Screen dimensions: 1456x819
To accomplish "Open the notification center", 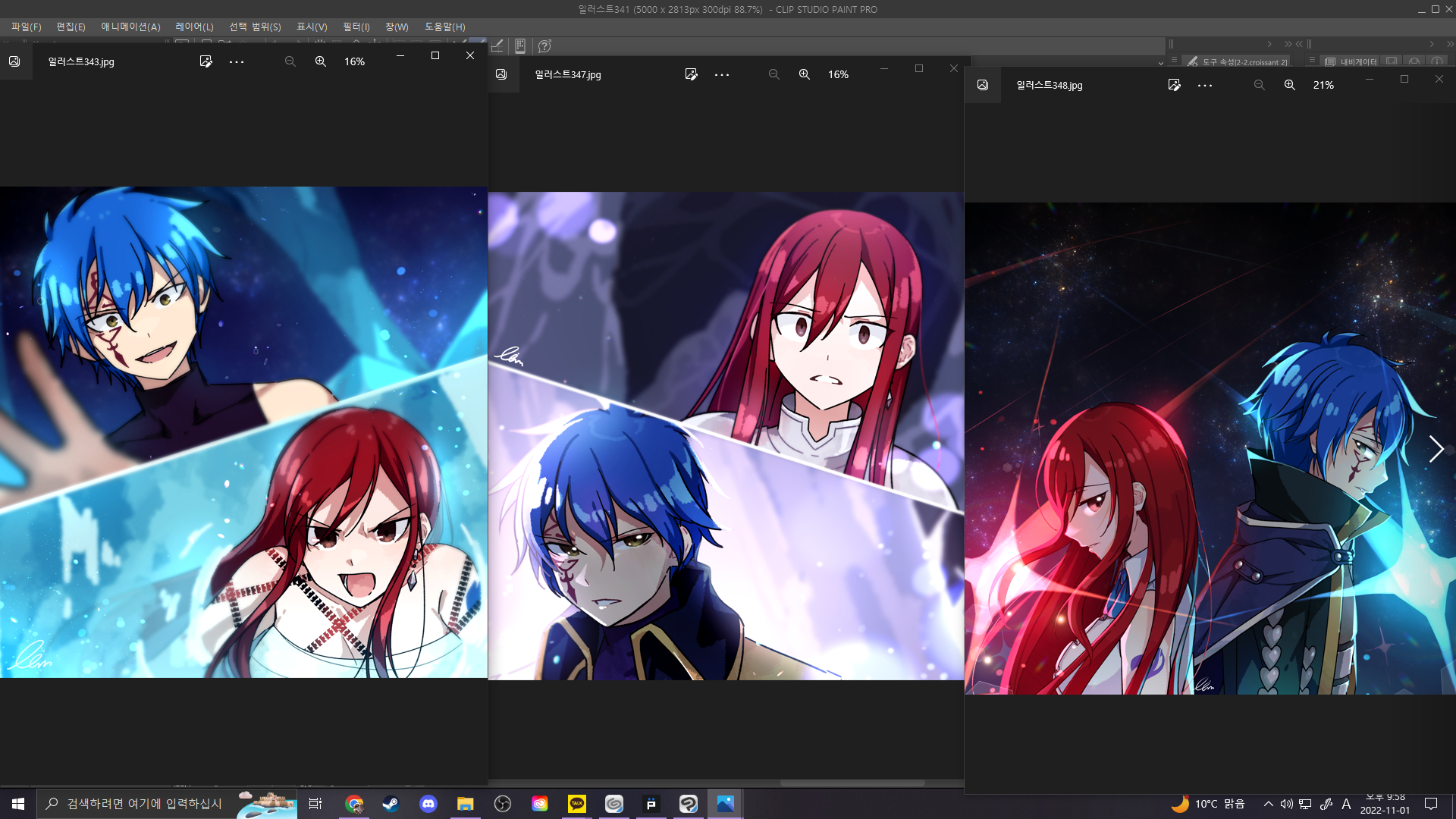I will 1431,804.
